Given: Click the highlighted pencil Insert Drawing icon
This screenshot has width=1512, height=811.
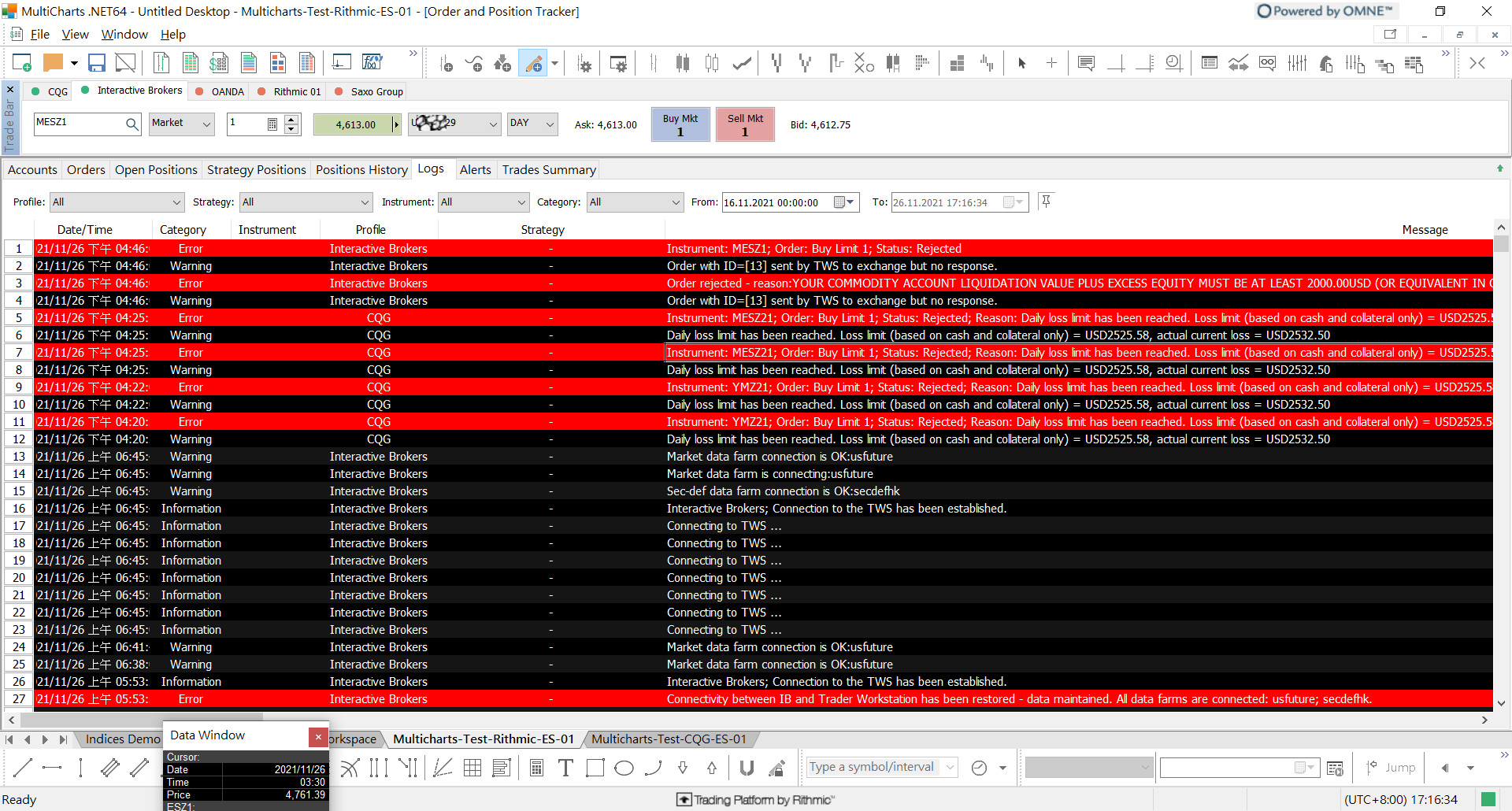Looking at the screenshot, I should [534, 64].
